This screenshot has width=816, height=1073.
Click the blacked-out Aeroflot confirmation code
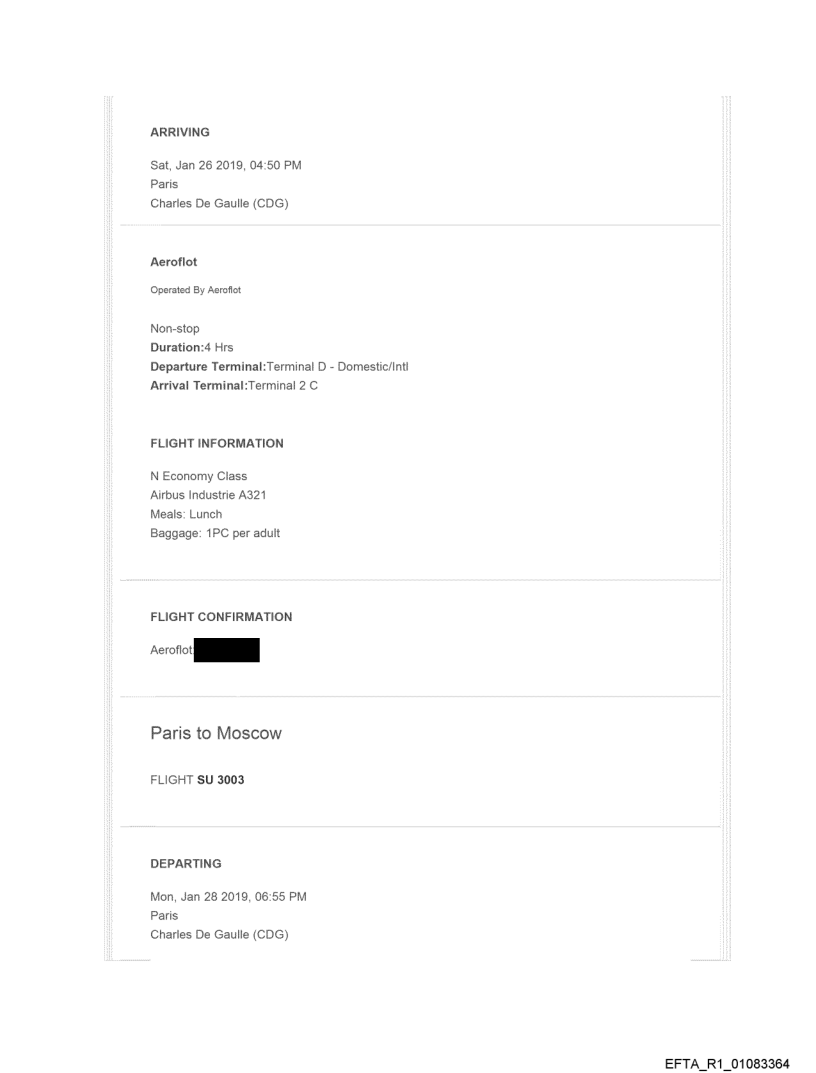[226, 650]
